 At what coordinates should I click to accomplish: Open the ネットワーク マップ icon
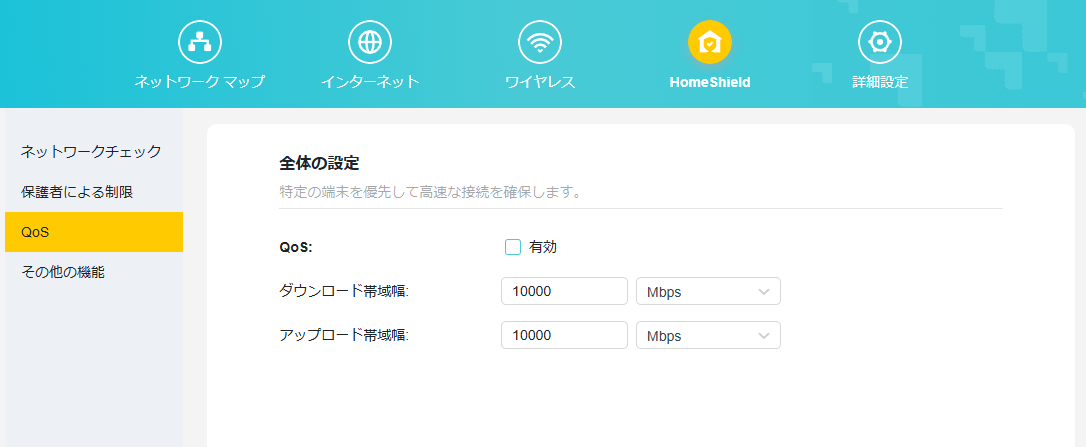(200, 42)
